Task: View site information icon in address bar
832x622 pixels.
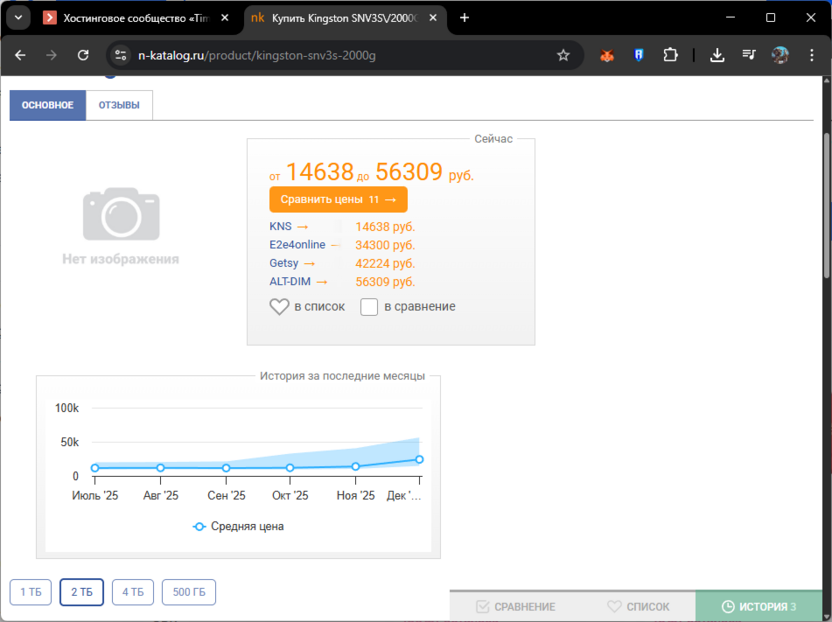Action: [120, 55]
